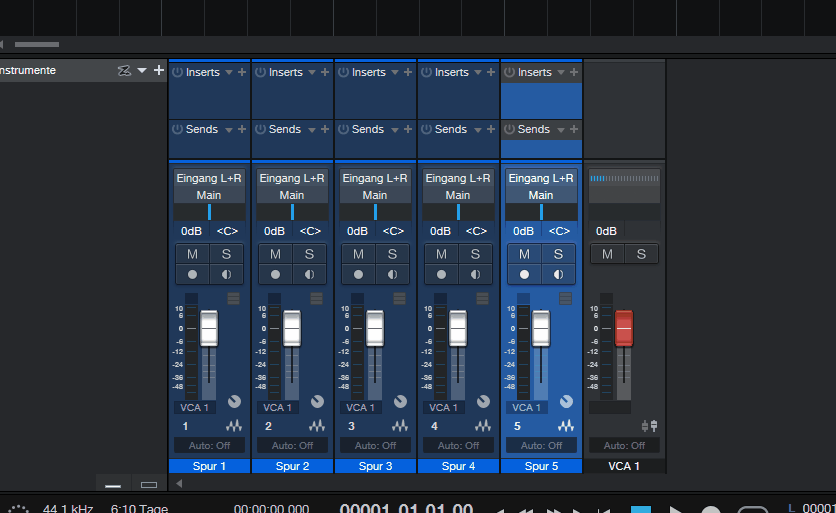Screen dimensions: 836x513
Task: Select the VCA 1 channel label
Action: (x=624, y=466)
